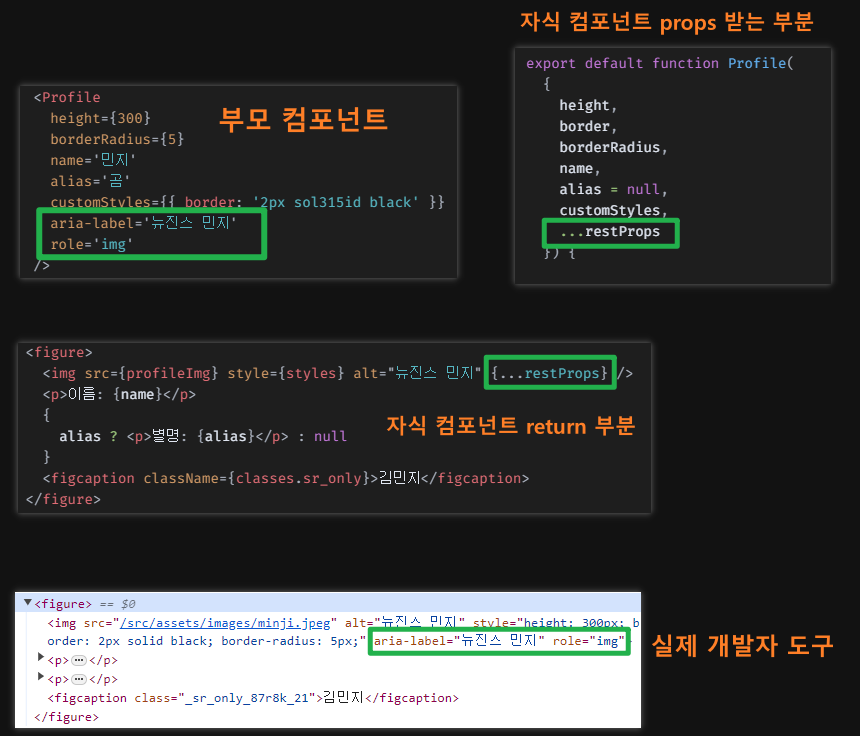Click the customStyles parameter in Profile function
The width and height of the screenshot is (860, 736).
(613, 210)
